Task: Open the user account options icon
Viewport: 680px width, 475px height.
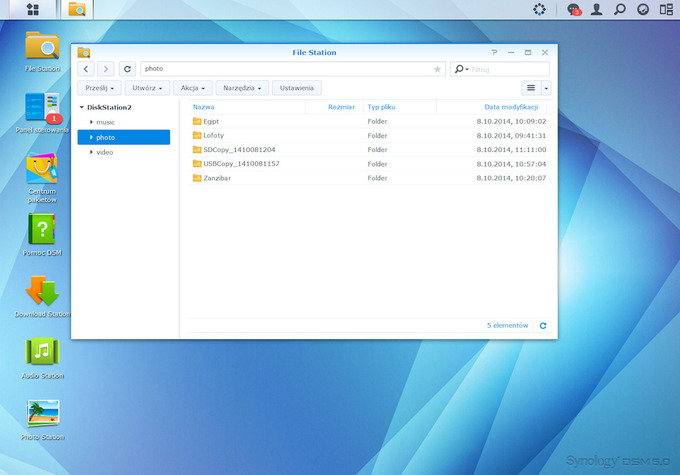Action: [597, 9]
